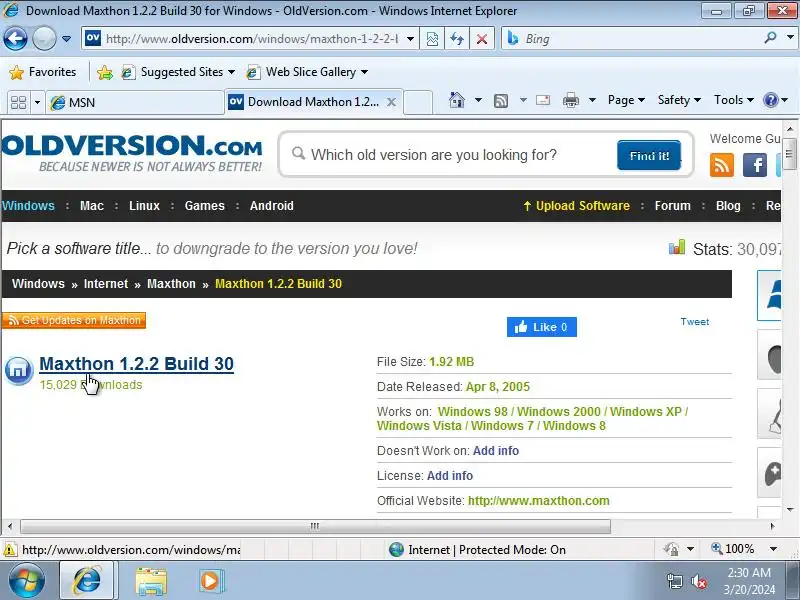Open the Games navigation category
The height and width of the screenshot is (600, 800).
pos(205,206)
